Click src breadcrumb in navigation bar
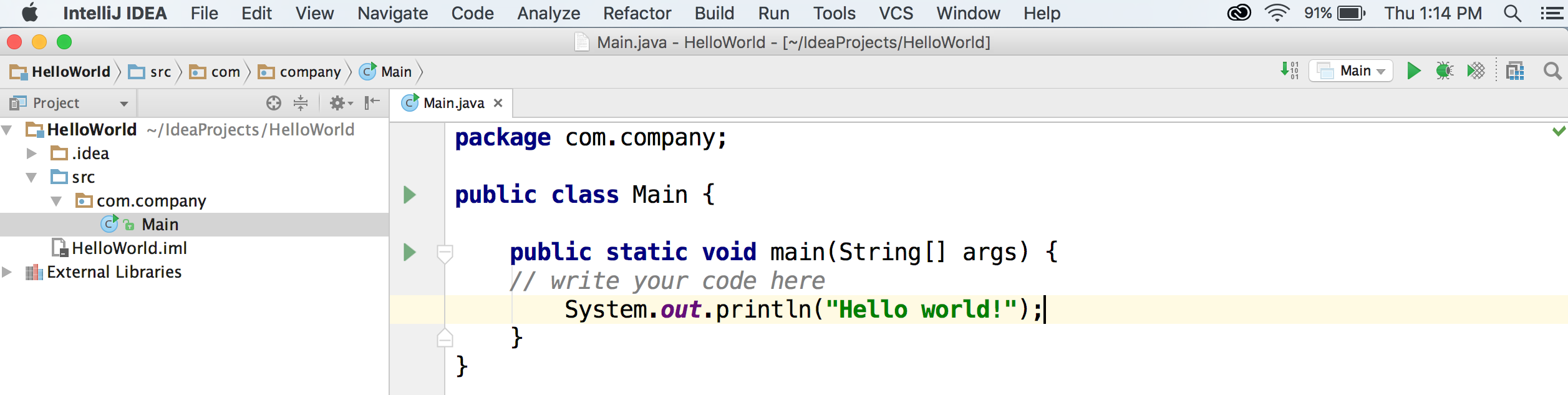The height and width of the screenshot is (395, 1568). click(x=150, y=72)
